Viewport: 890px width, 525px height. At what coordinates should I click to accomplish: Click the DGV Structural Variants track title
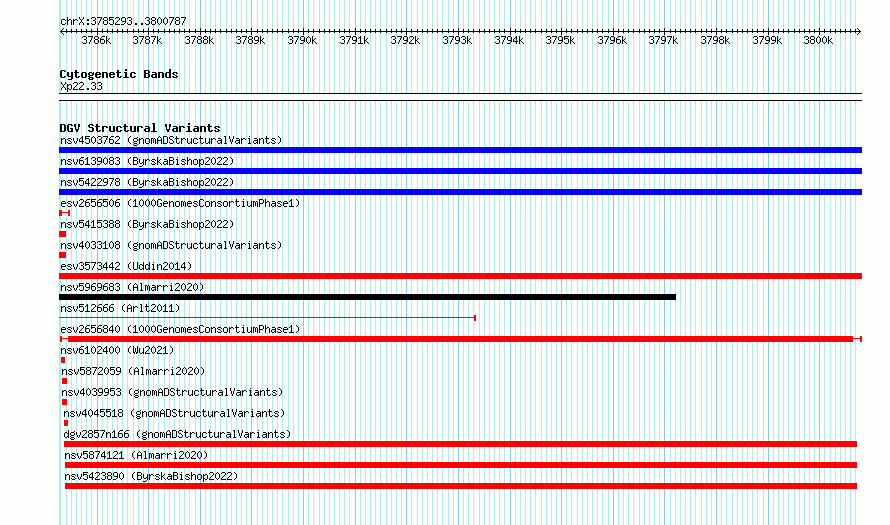(x=140, y=128)
